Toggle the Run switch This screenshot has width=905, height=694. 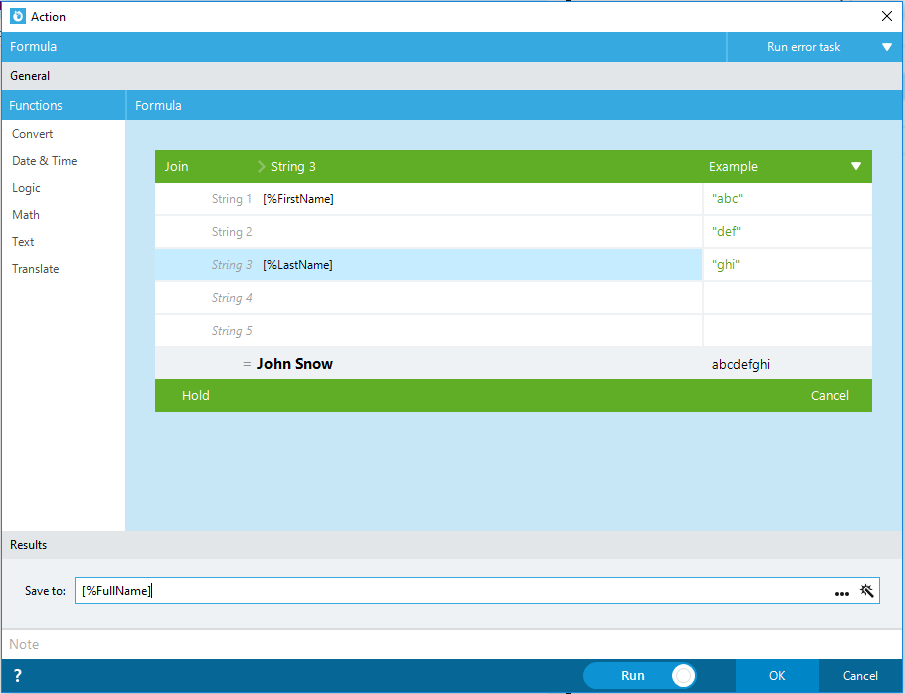(640, 676)
